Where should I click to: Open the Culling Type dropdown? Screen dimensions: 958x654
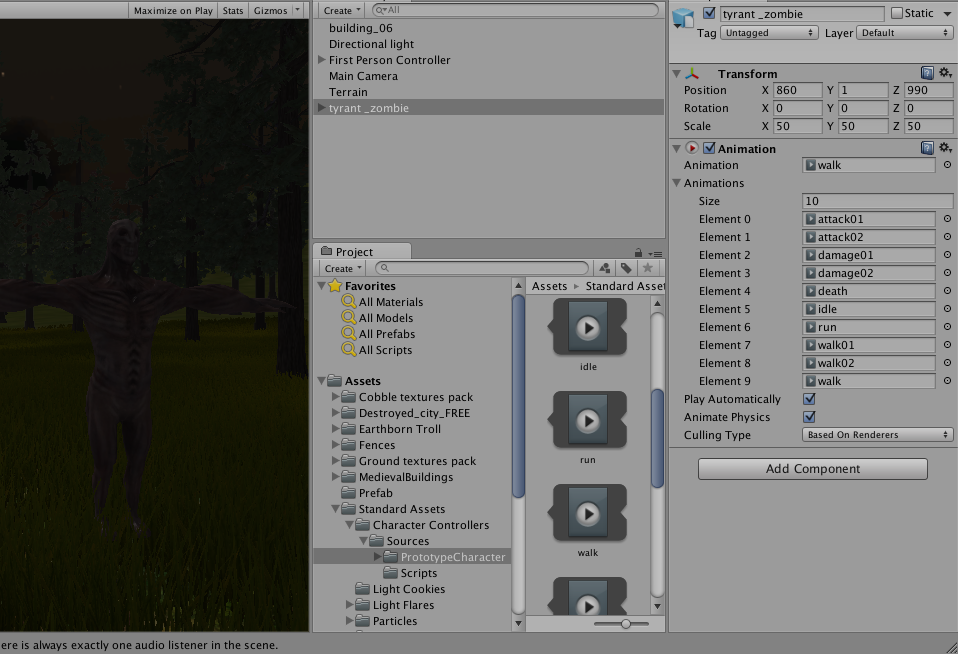pyautogui.click(x=876, y=434)
